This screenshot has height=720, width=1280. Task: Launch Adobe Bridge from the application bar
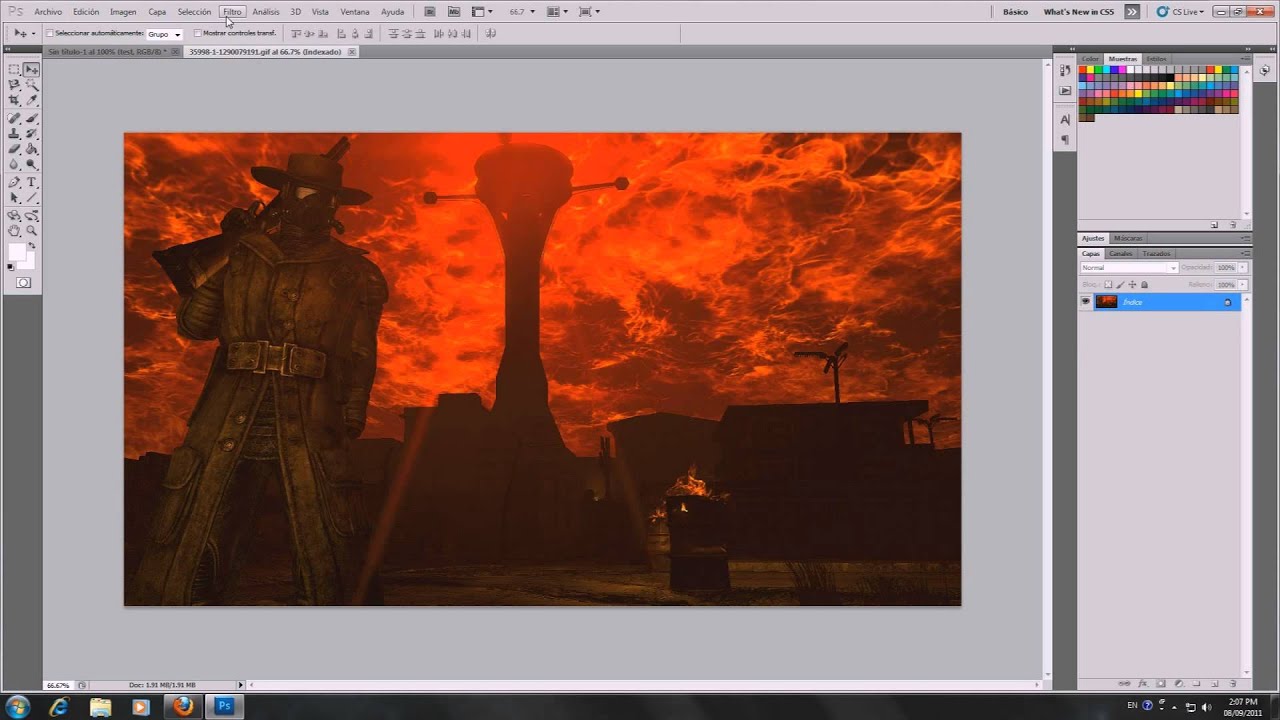pos(429,12)
